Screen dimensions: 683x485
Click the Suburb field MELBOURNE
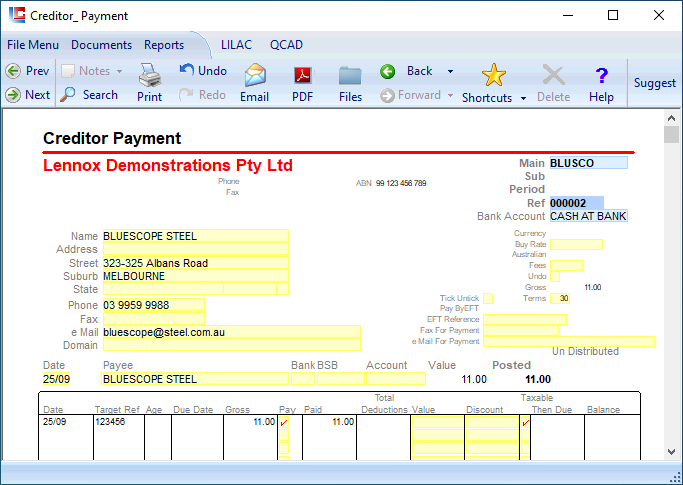tap(196, 276)
